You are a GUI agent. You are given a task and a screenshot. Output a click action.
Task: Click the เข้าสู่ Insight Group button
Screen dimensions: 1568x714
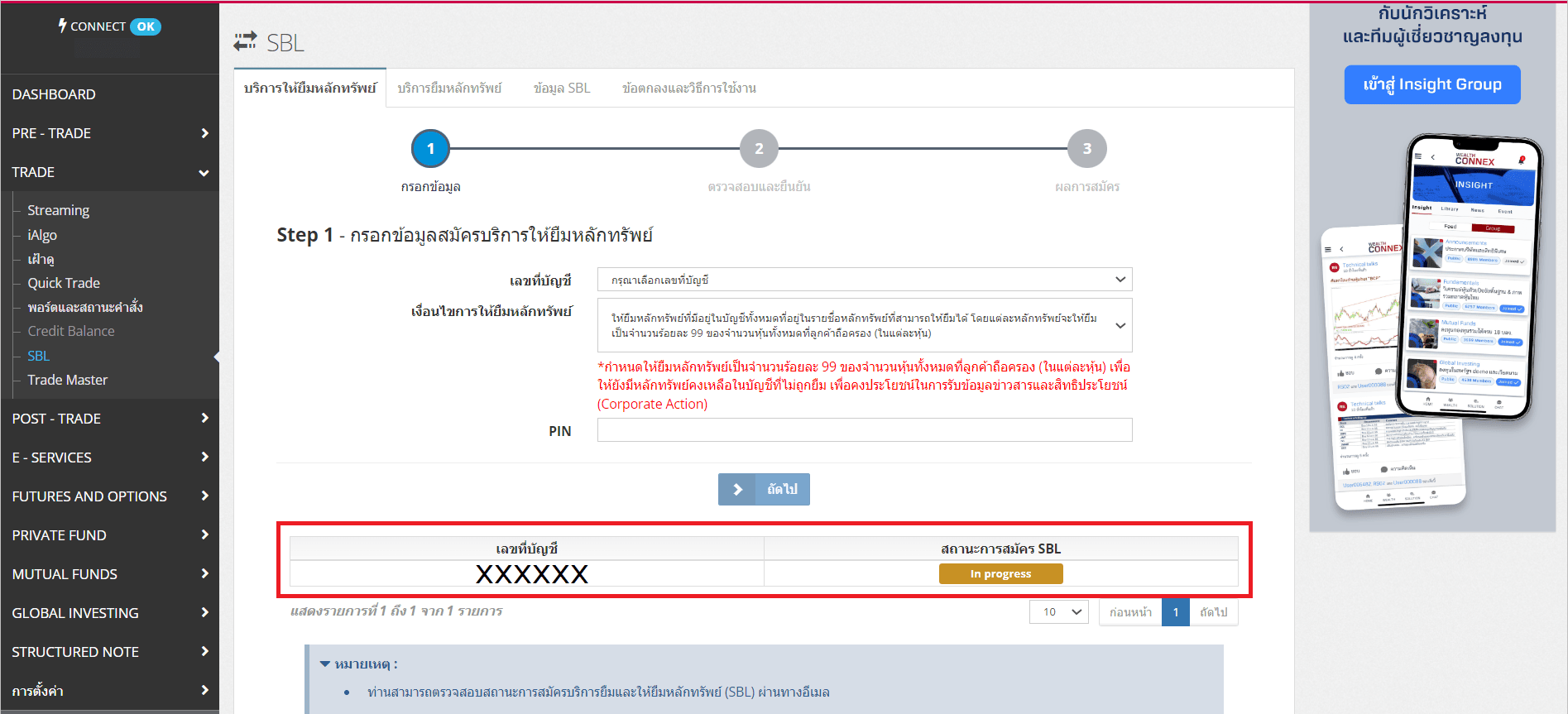(x=1431, y=84)
